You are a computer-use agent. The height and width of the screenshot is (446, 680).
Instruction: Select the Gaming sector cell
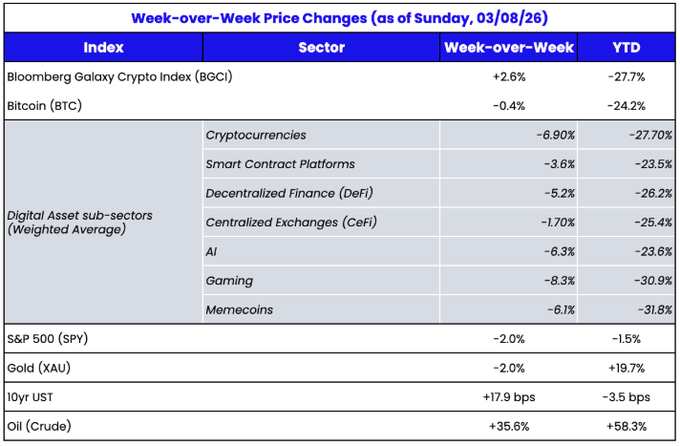229,281
